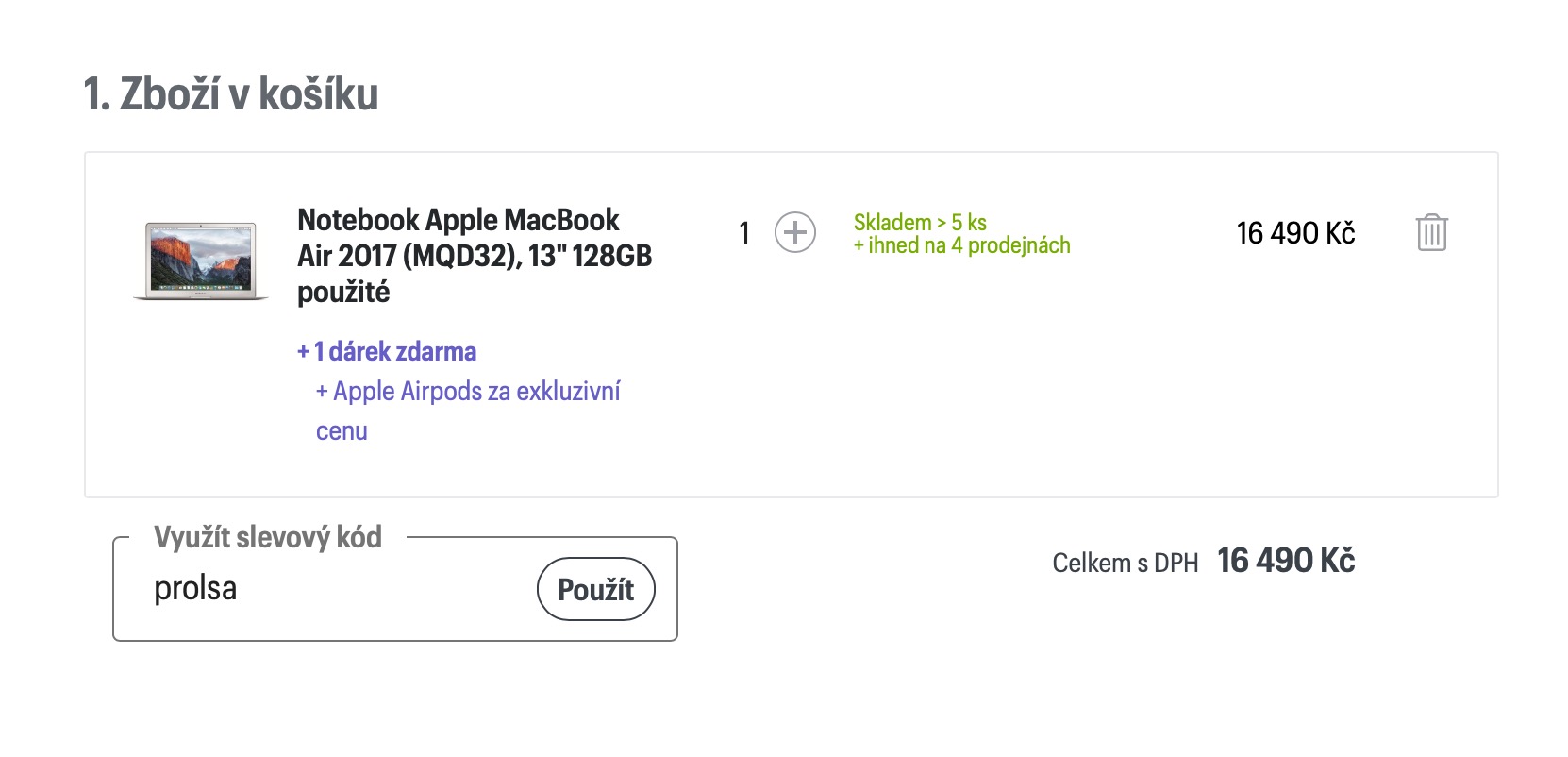Click the '1. Zboží v košíku' heading
Screen dimensions: 1568x757
pyautogui.click(x=231, y=94)
